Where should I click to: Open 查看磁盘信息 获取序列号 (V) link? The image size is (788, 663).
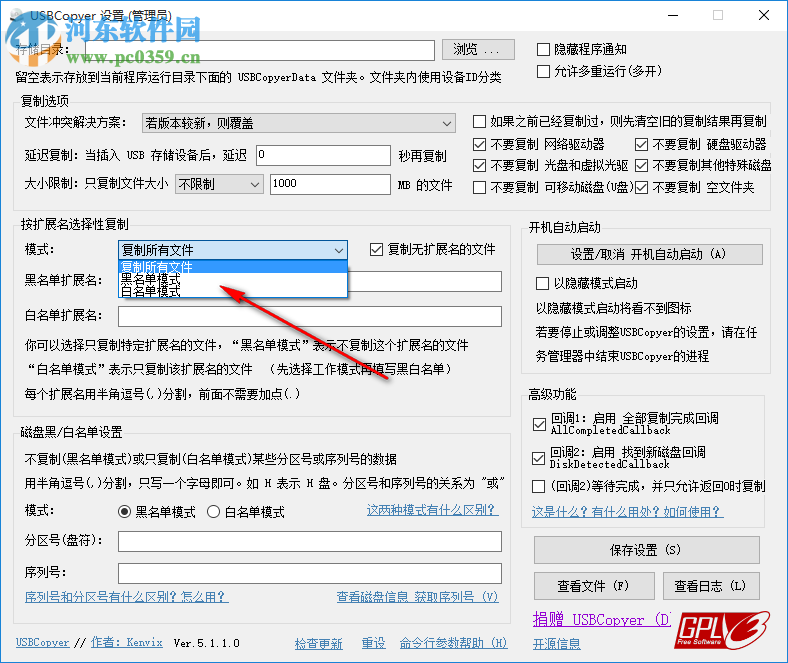click(x=418, y=597)
